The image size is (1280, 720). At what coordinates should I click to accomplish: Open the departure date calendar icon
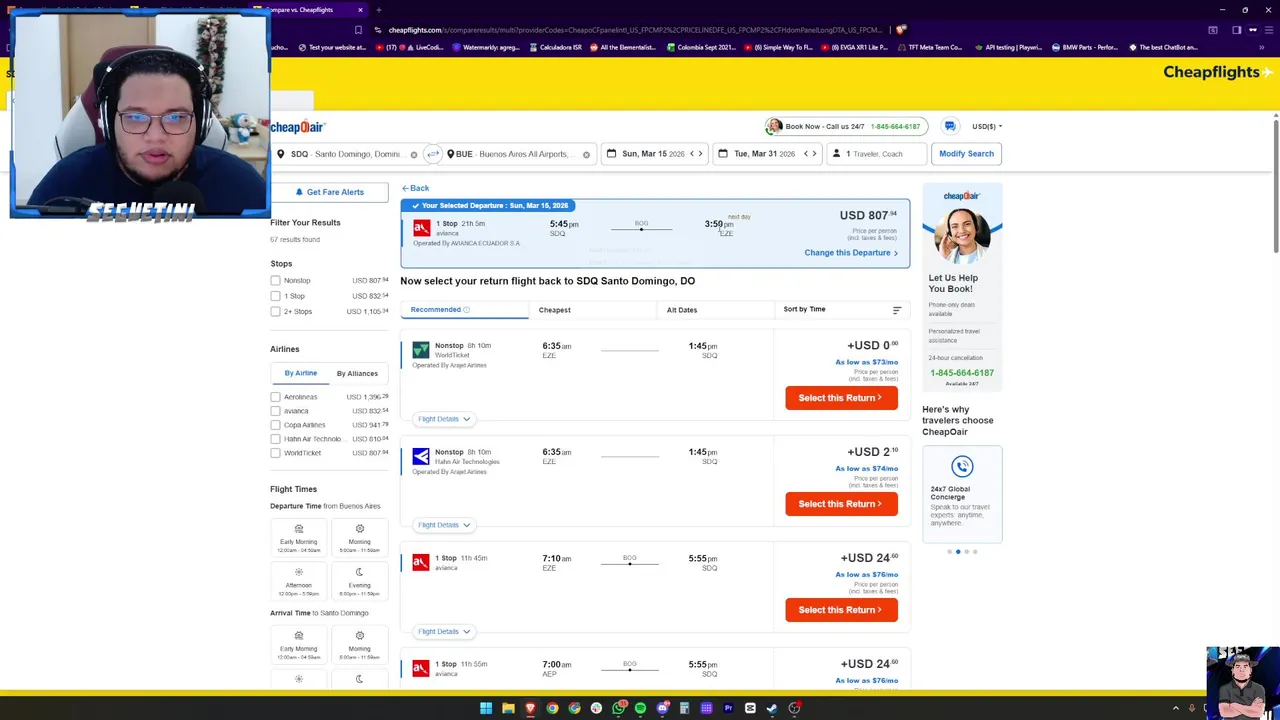tap(611, 154)
